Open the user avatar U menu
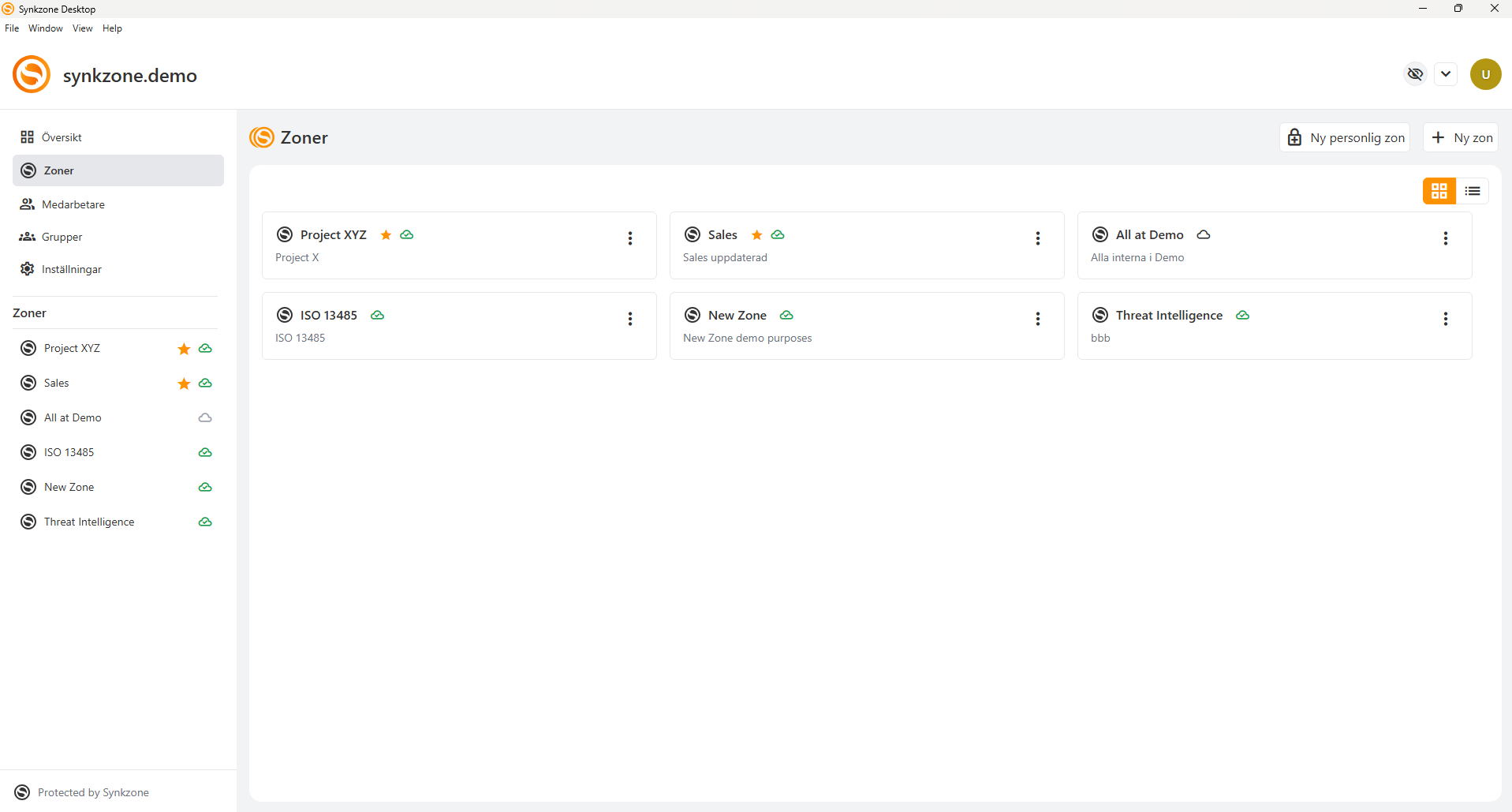 [1486, 74]
